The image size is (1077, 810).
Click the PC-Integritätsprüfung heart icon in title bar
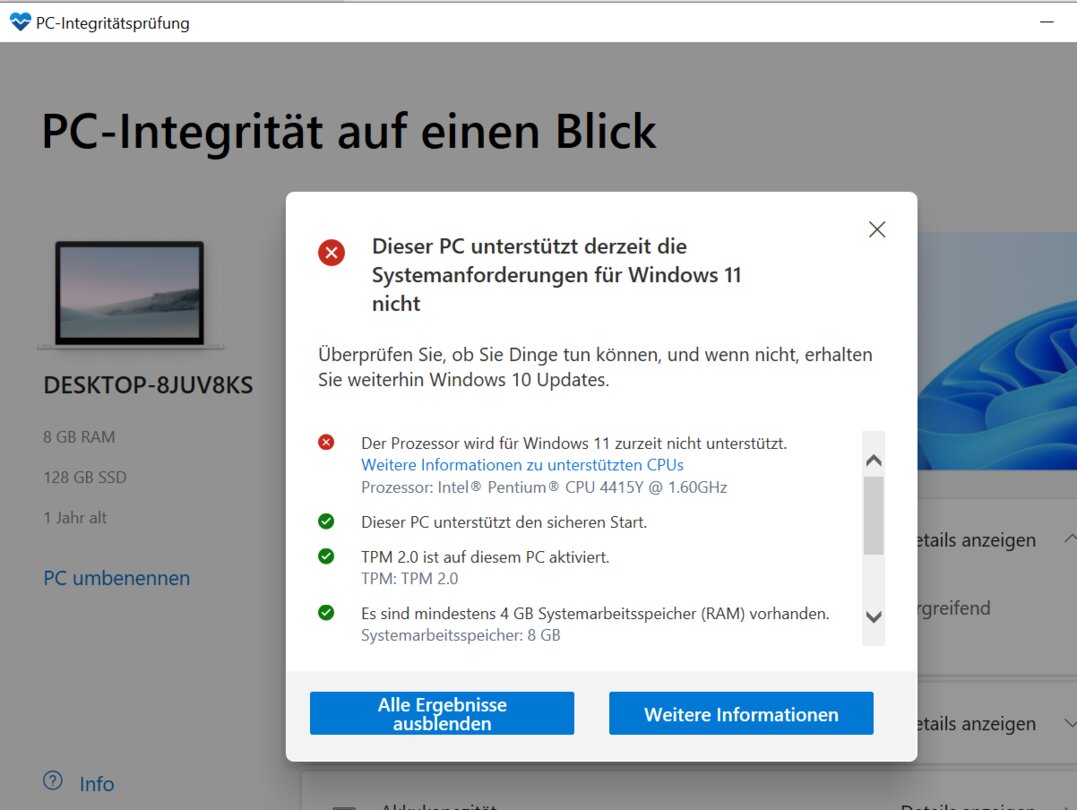click(20, 22)
